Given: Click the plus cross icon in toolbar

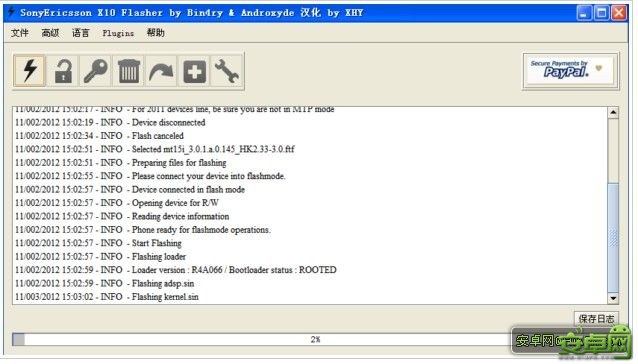Looking at the screenshot, I should 194,71.
